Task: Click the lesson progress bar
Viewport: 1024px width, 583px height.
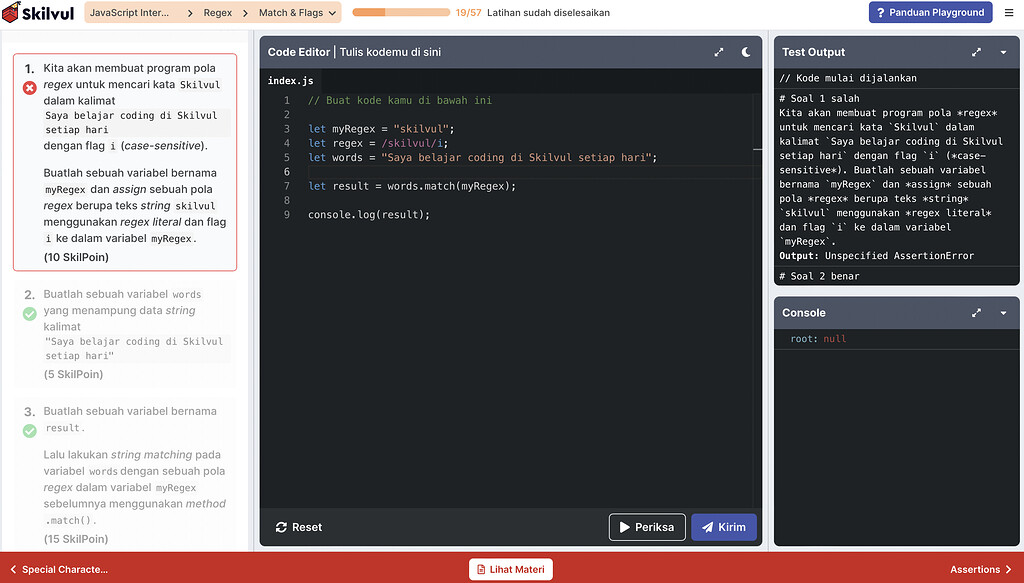Action: (x=400, y=13)
